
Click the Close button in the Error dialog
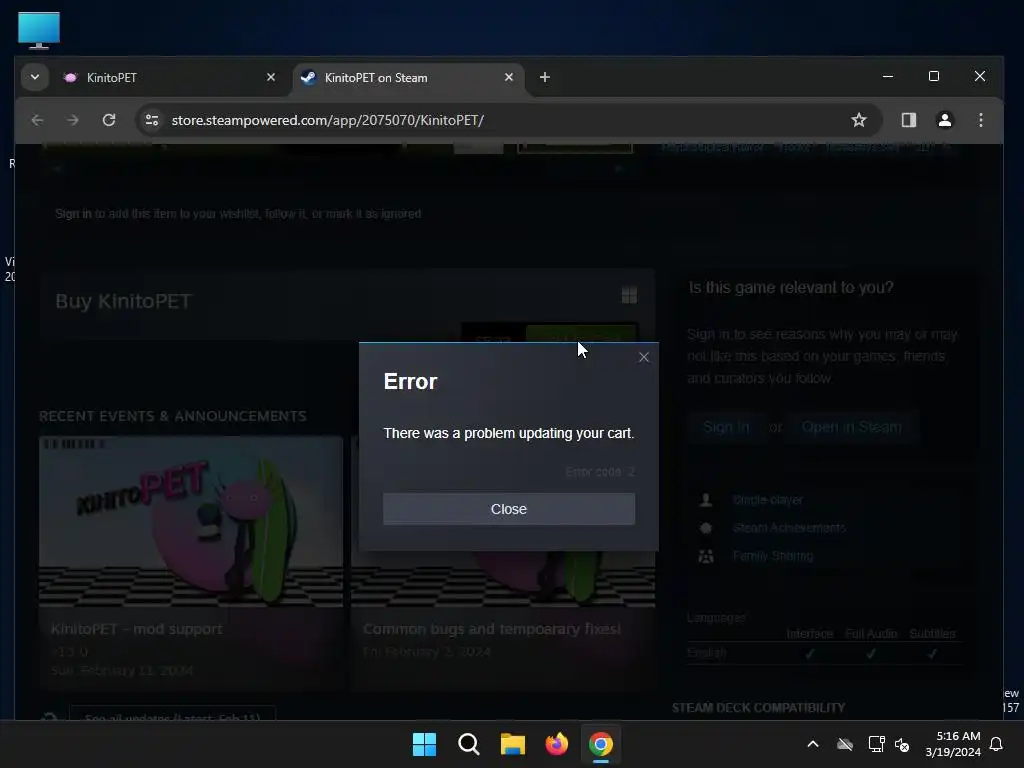point(509,509)
